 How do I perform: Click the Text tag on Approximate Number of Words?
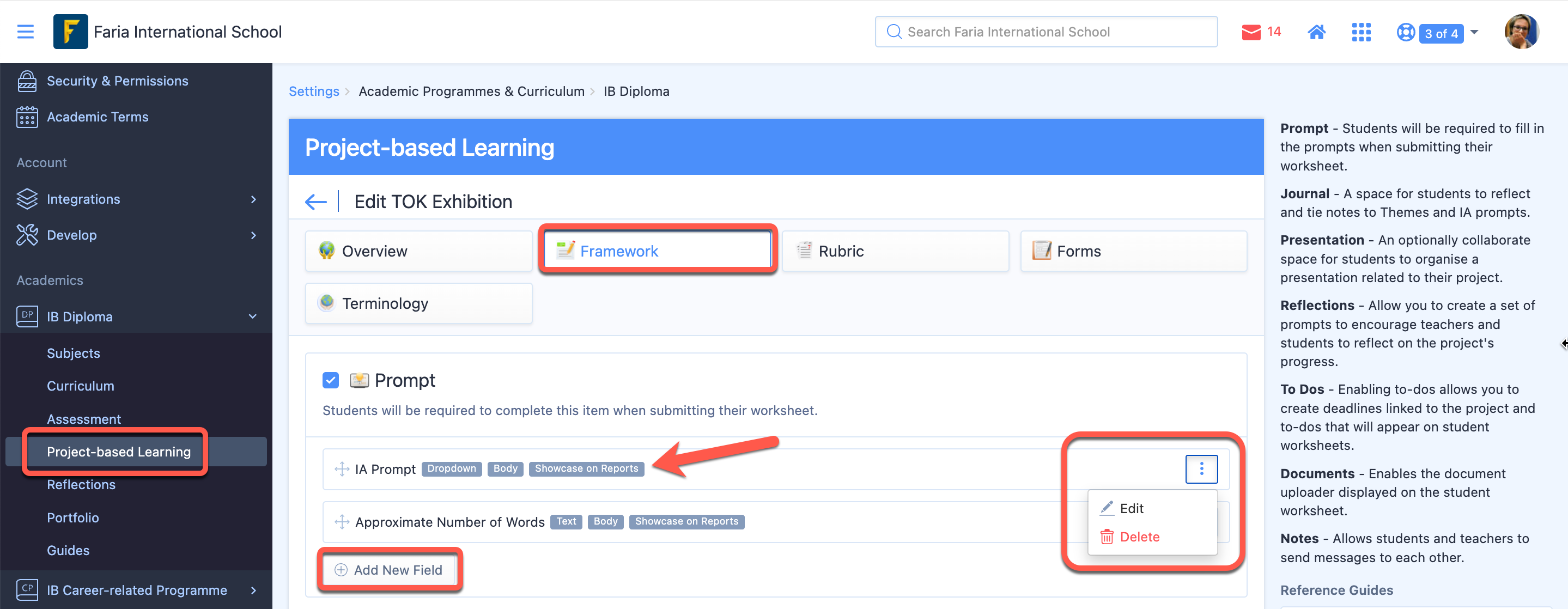click(566, 521)
